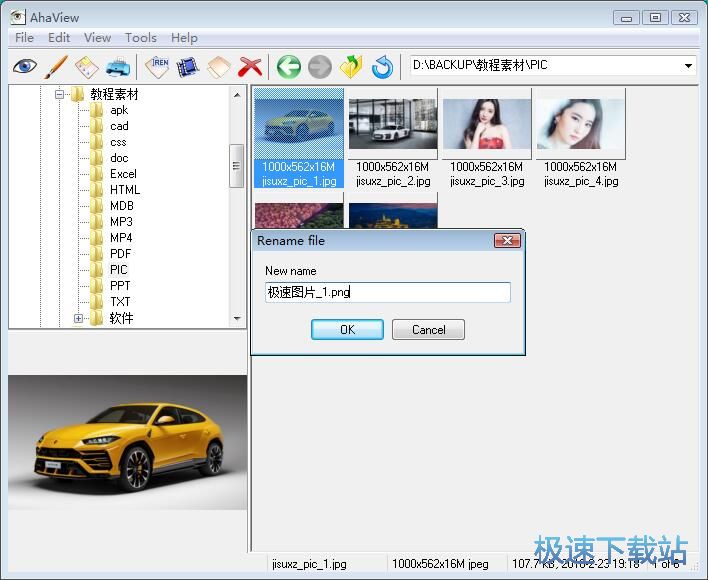The height and width of the screenshot is (580, 708).
Task: Click Cancel in Rename file dialog
Action: click(x=428, y=329)
